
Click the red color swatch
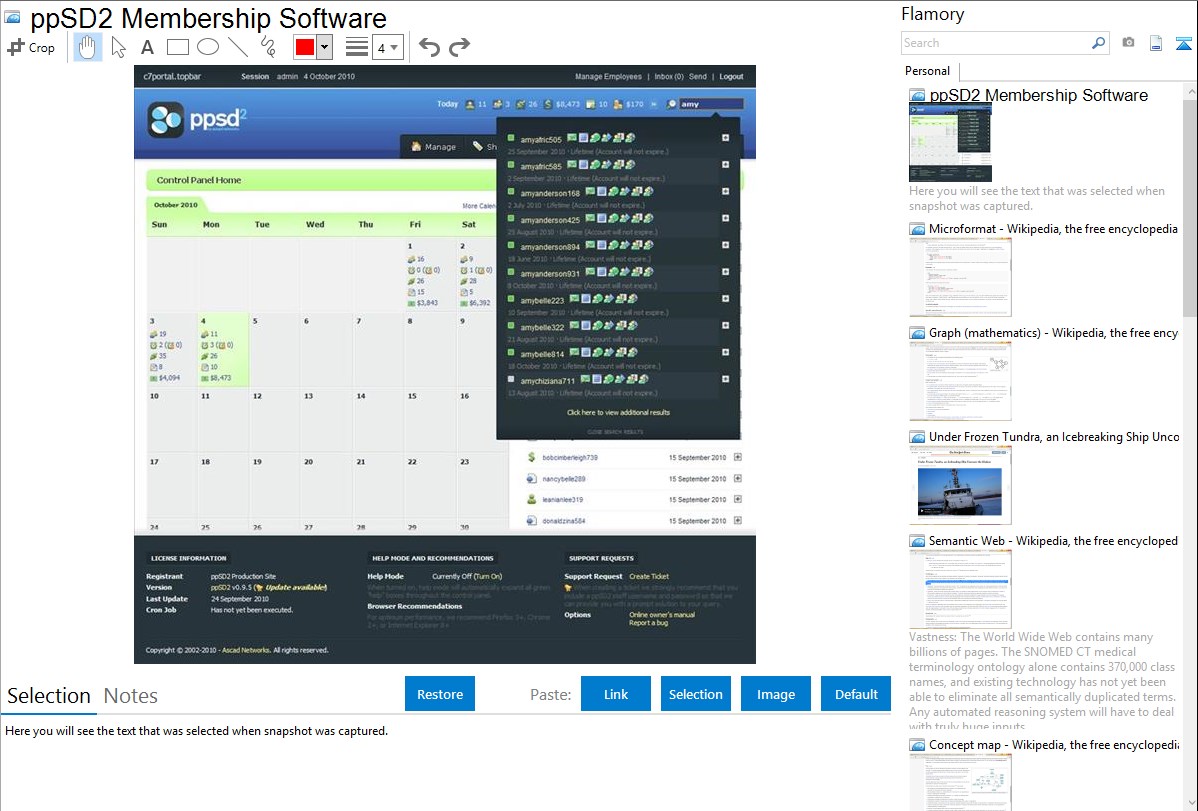point(305,47)
